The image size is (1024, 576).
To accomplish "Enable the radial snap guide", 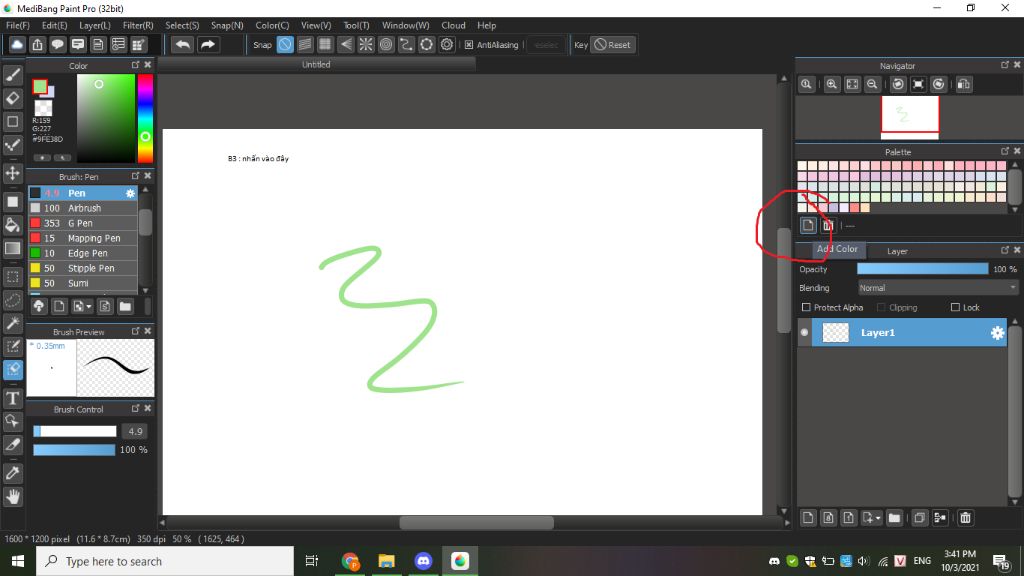I will pyautogui.click(x=366, y=44).
